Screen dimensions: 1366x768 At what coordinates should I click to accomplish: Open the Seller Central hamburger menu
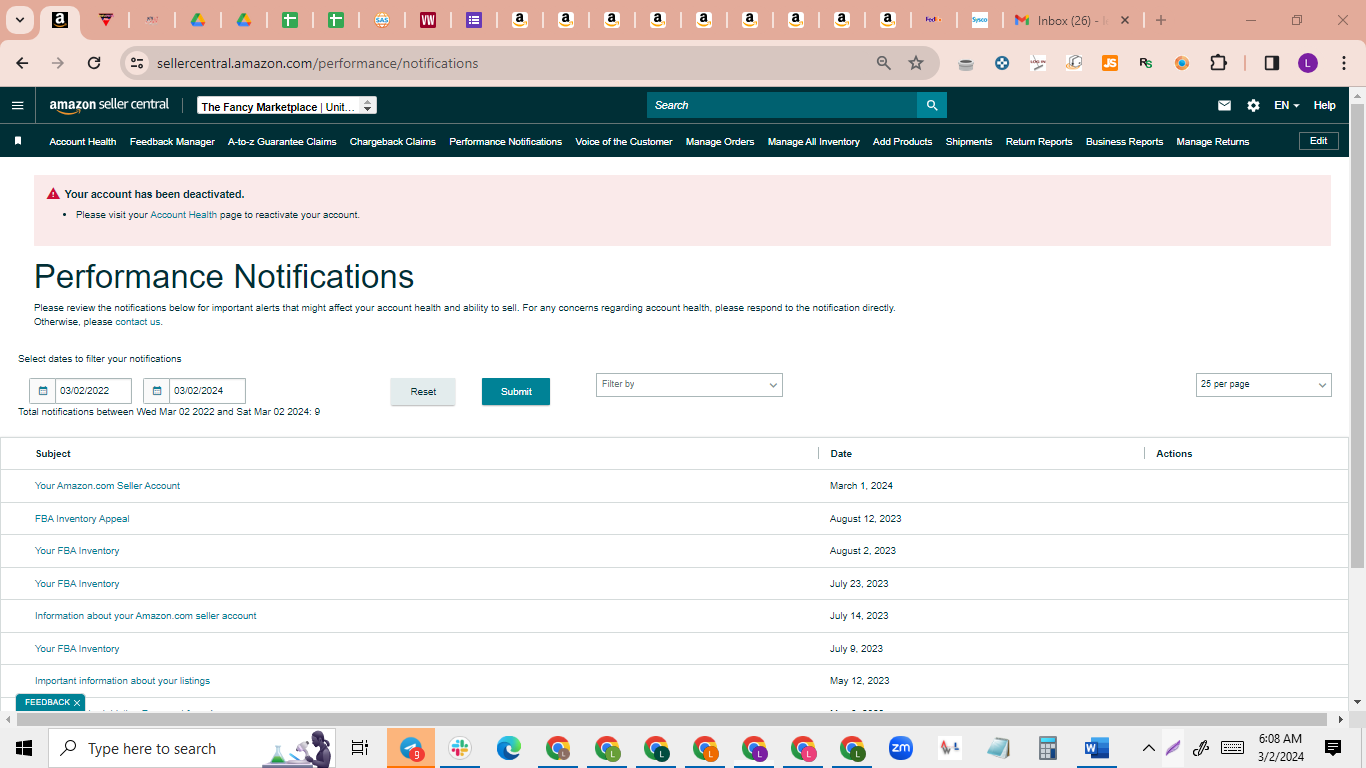[17, 105]
